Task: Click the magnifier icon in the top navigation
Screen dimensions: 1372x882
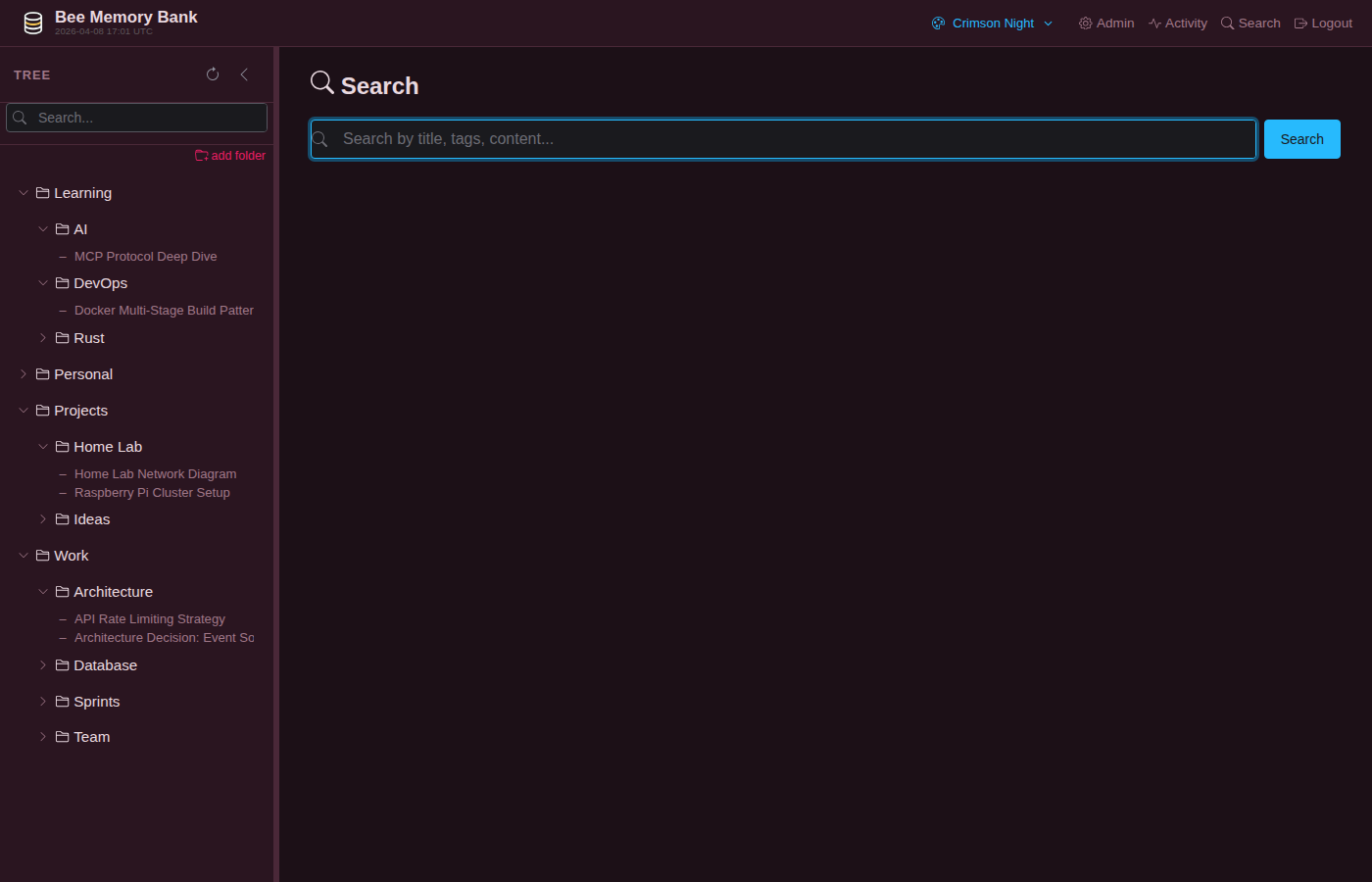Action: (x=1227, y=24)
